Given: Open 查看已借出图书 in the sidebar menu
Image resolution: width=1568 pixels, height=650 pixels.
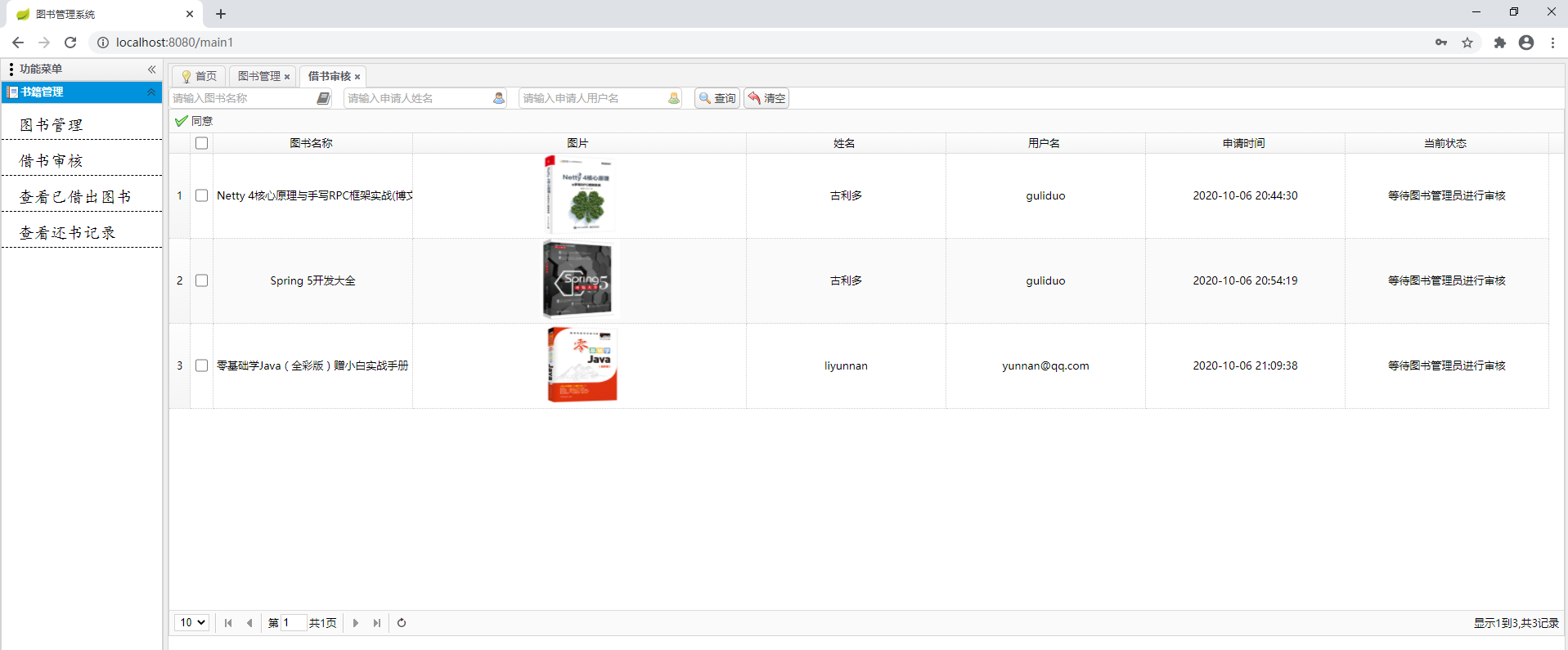Looking at the screenshot, I should click(75, 197).
